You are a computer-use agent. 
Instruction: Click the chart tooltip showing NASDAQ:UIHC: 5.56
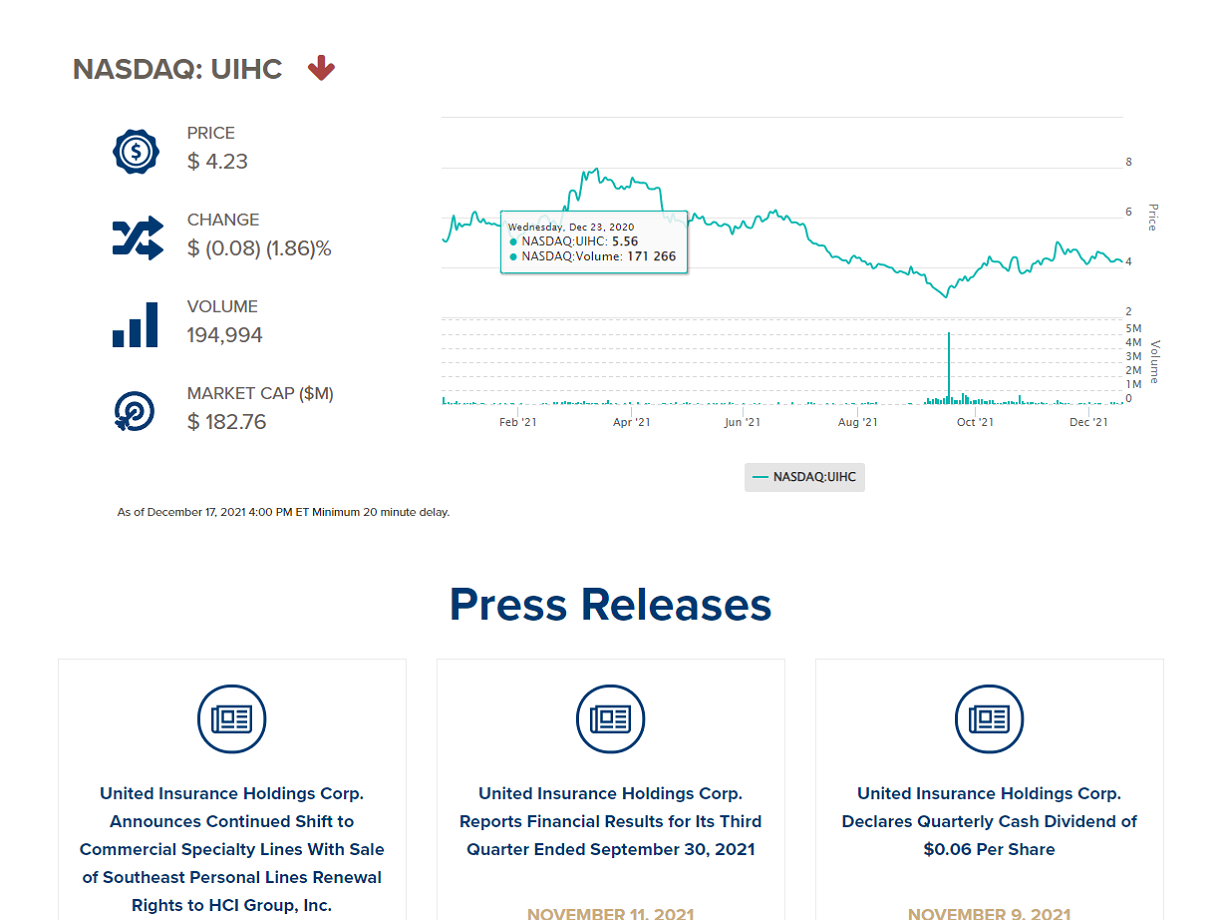pos(594,241)
